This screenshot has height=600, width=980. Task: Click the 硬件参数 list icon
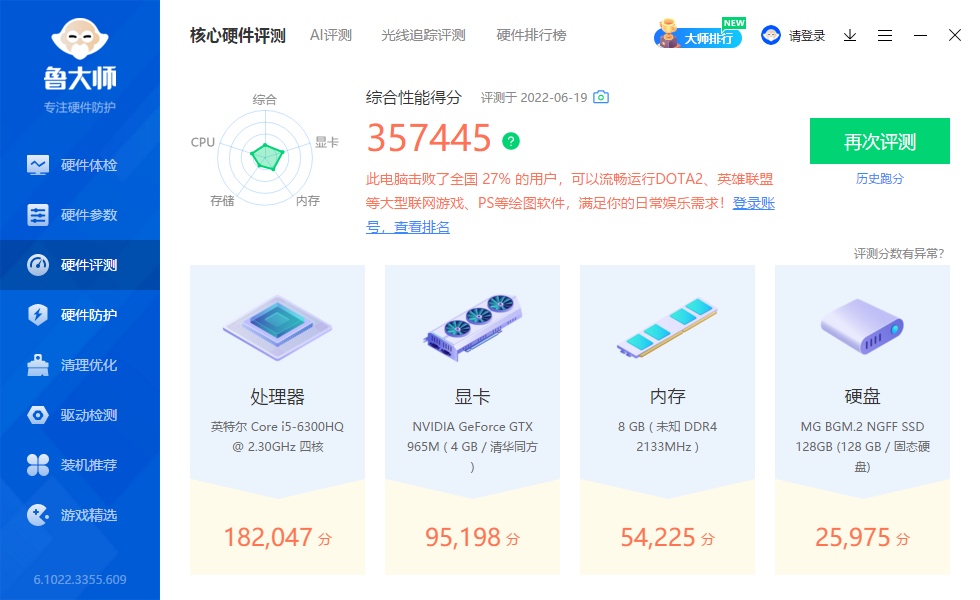click(38, 215)
